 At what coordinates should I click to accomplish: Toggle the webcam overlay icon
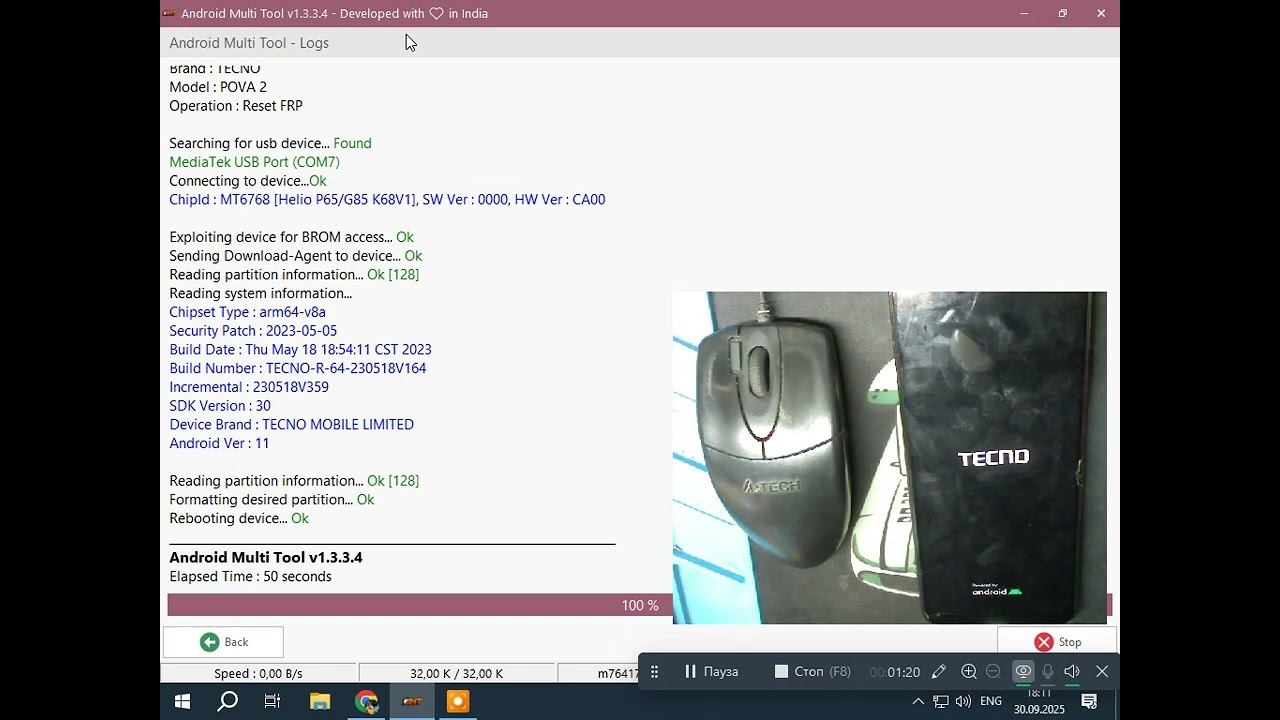point(1023,672)
